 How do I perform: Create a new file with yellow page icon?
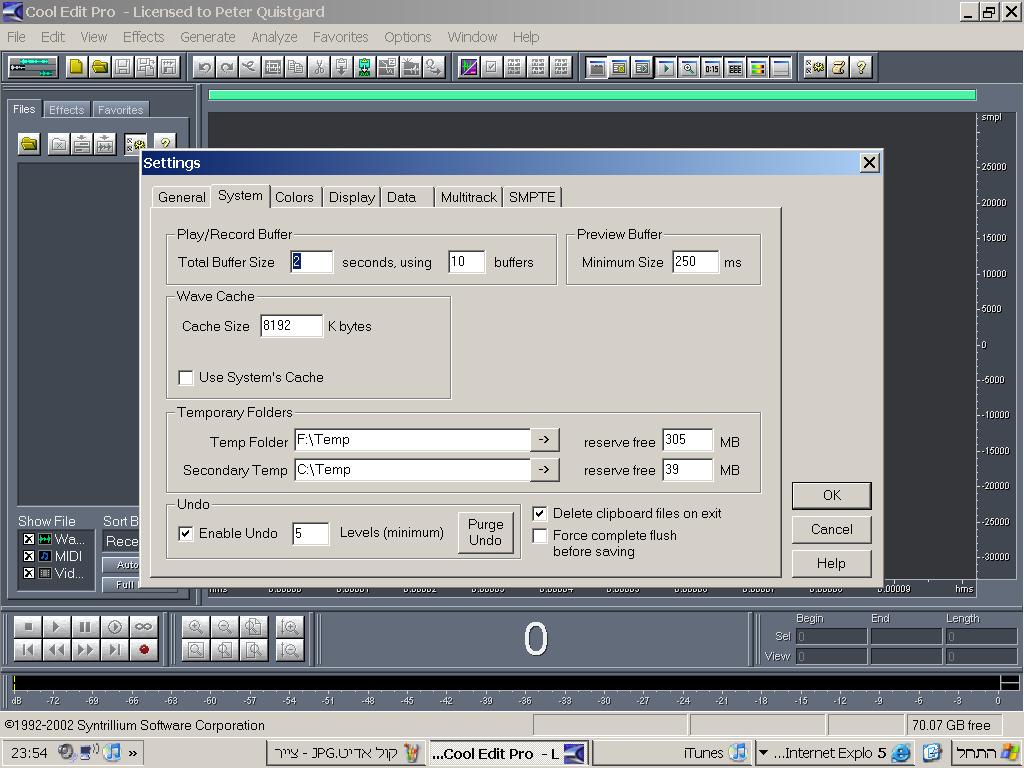(76, 67)
